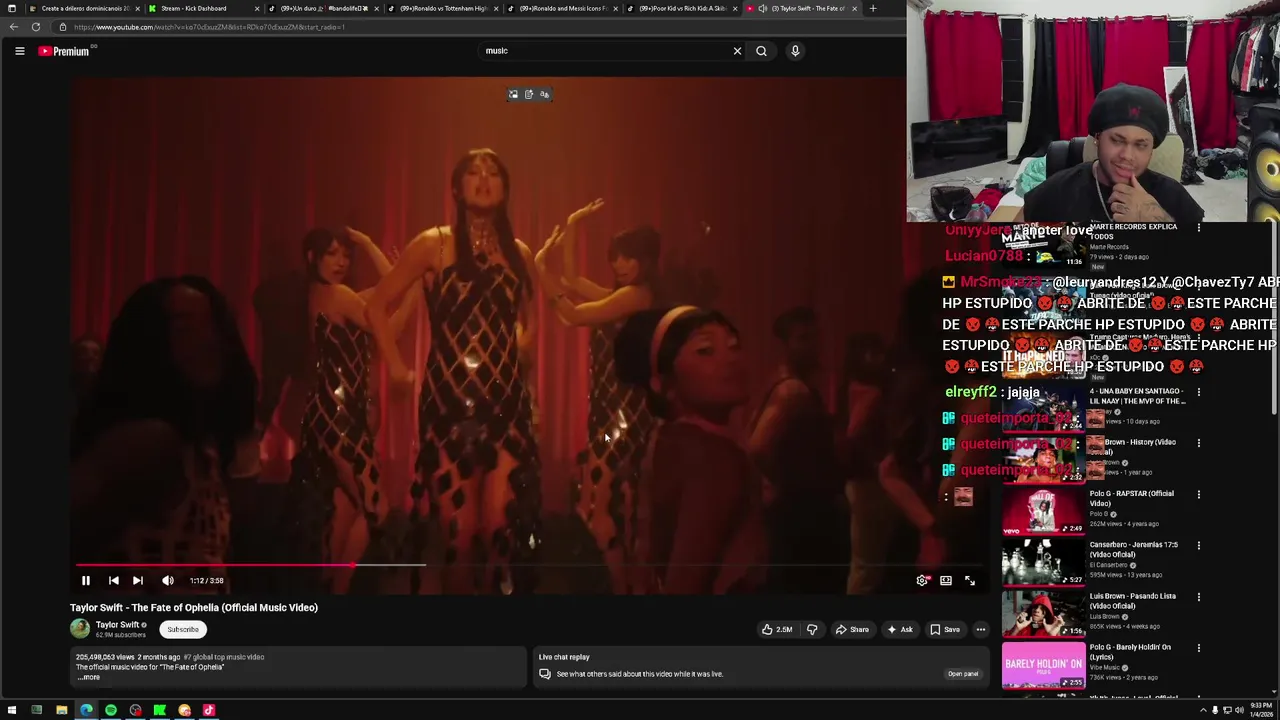
Task: Switch to 'Ronaldo vs Tottenham' tab
Action: click(441, 8)
